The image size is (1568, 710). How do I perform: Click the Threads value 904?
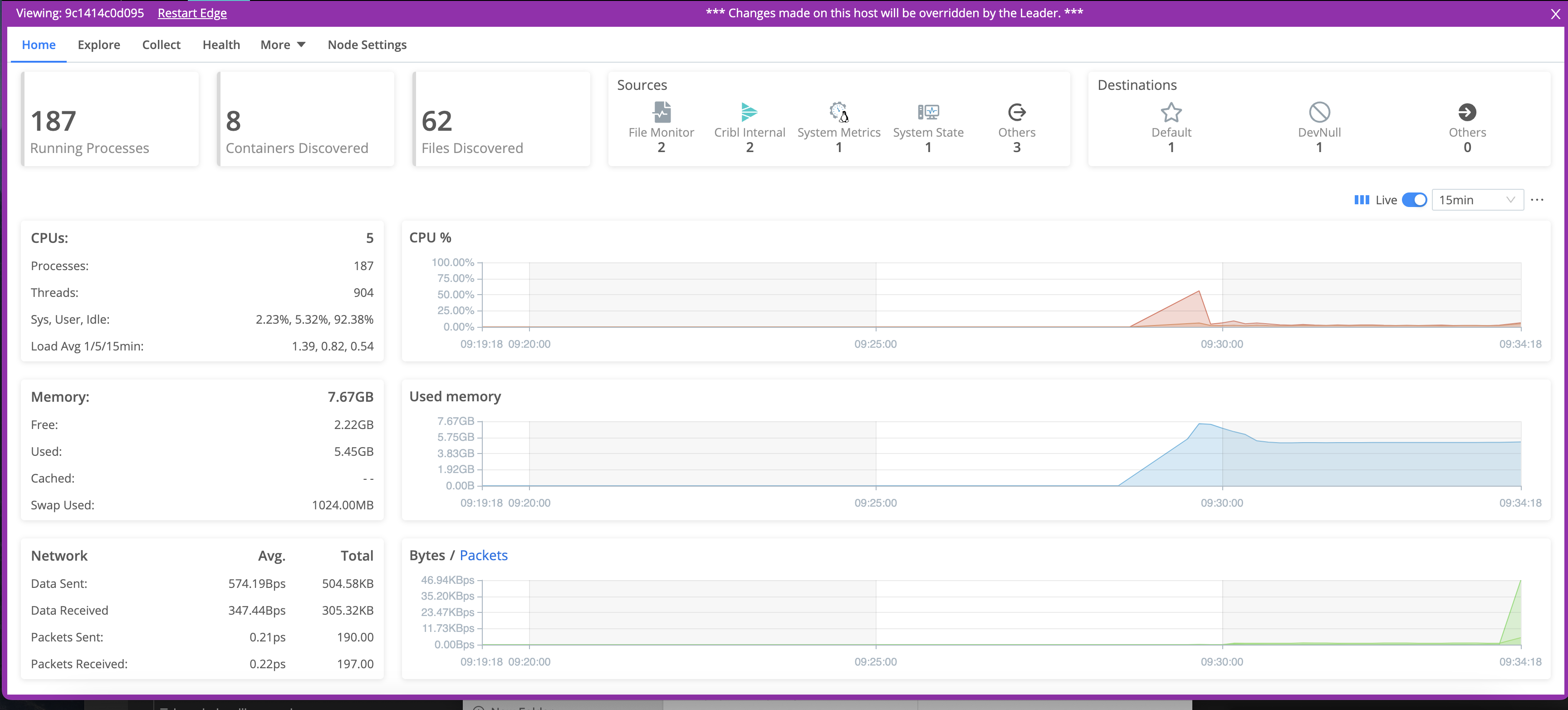pos(363,292)
